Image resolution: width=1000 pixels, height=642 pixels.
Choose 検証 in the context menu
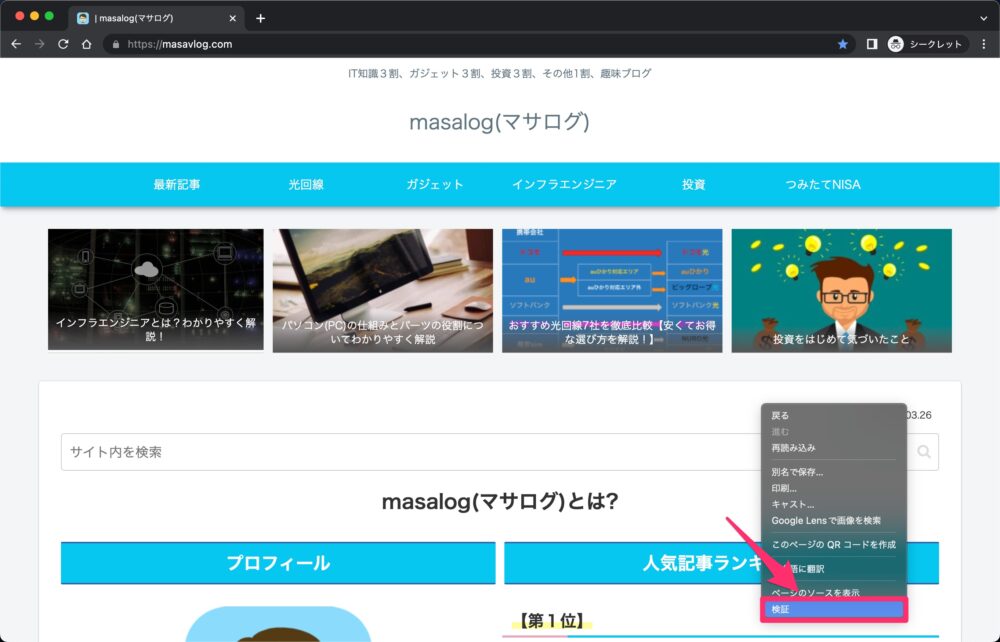(834, 609)
